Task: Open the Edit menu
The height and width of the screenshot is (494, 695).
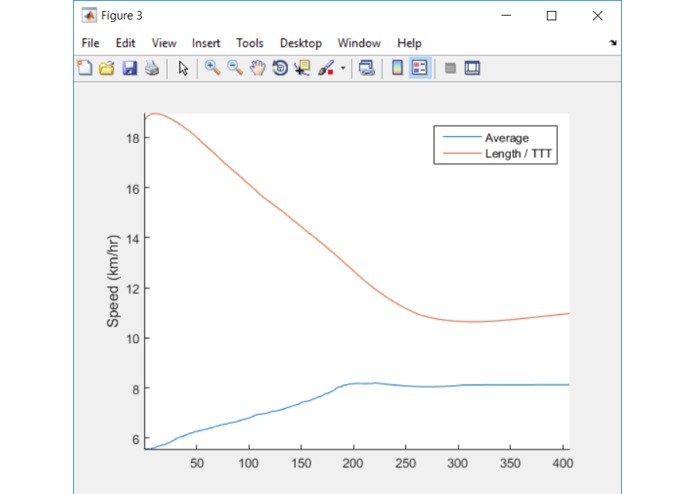Action: click(x=125, y=43)
